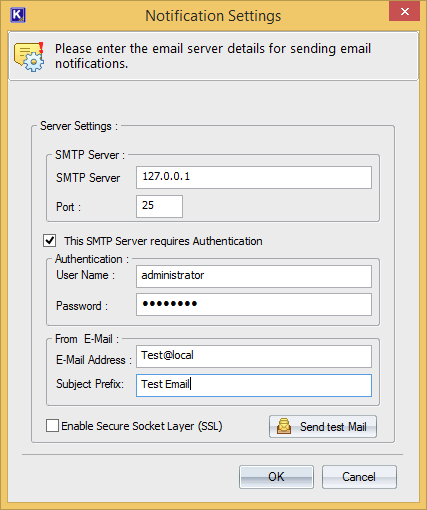Click the Server Settings group label
The height and width of the screenshot is (510, 427).
79,126
